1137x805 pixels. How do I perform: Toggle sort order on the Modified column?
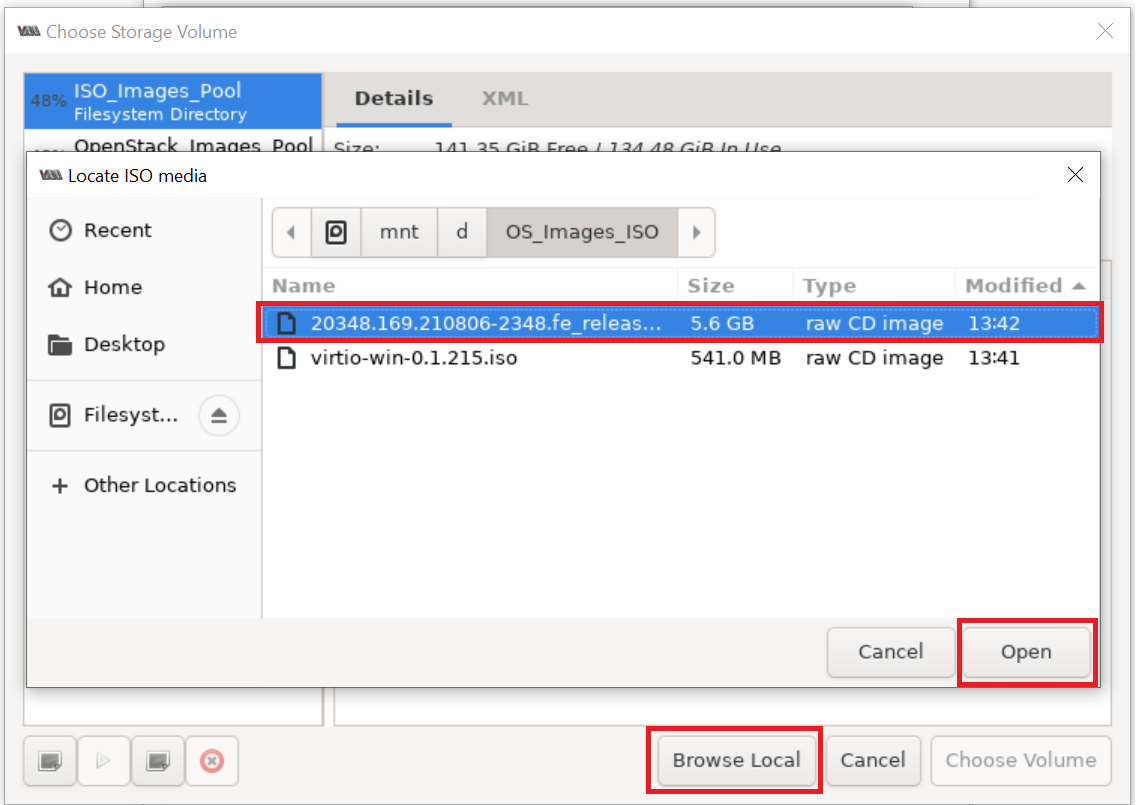(1025, 286)
